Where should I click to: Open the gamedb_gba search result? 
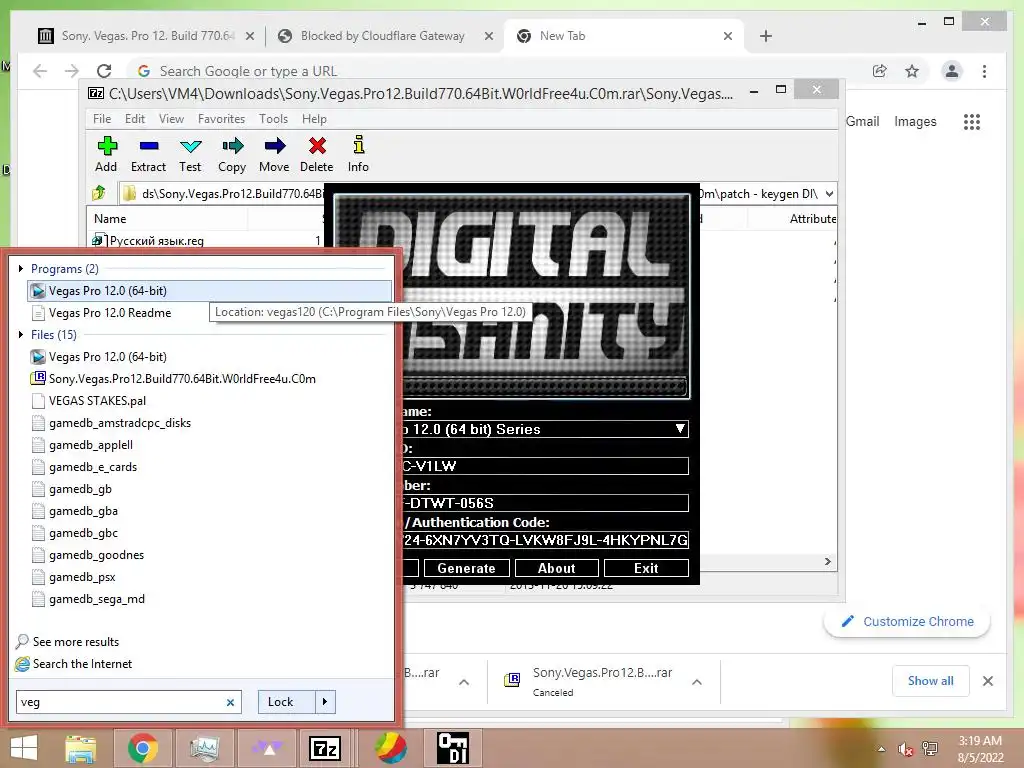83,511
